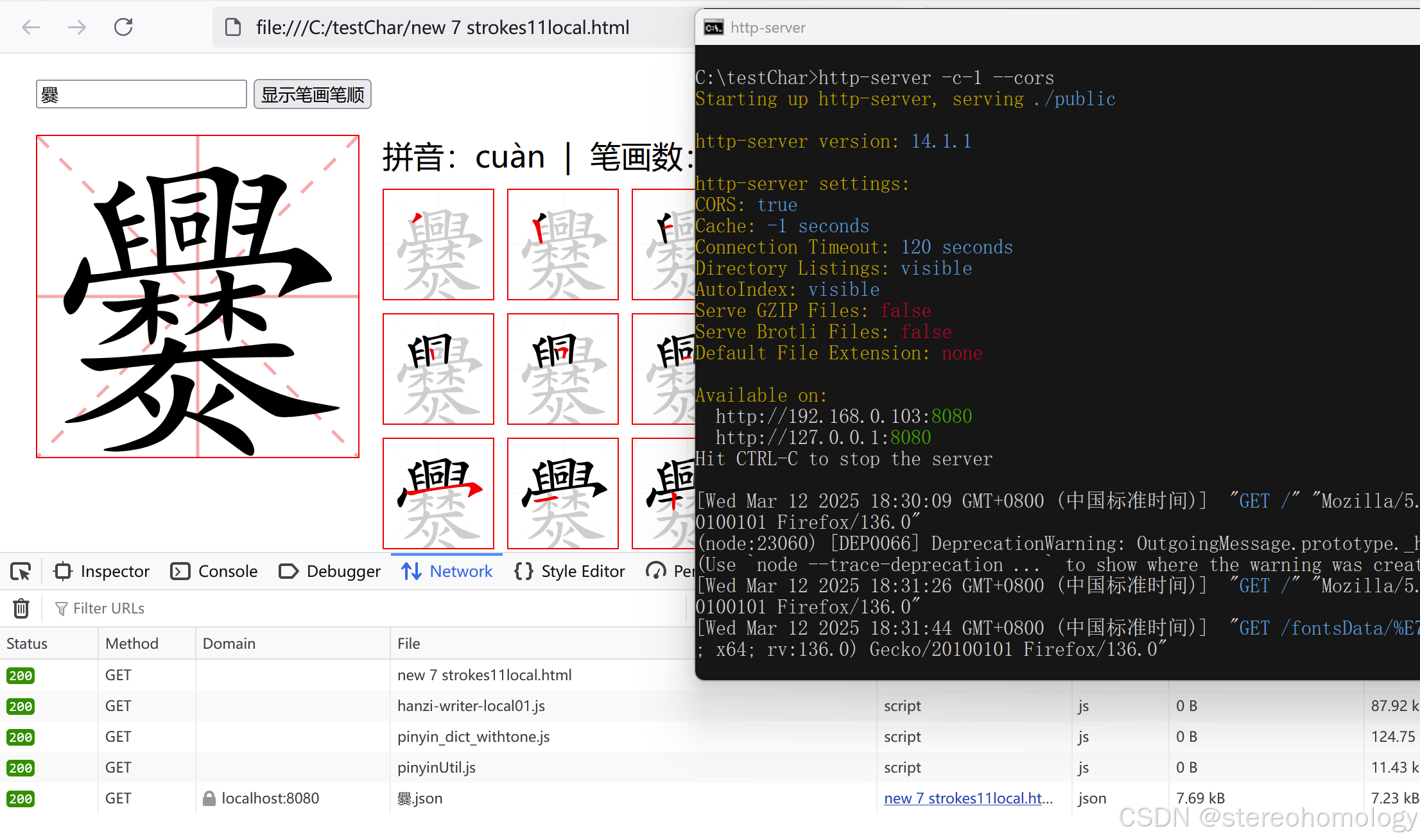
Task: Switch to the Console tab
Action: click(214, 571)
